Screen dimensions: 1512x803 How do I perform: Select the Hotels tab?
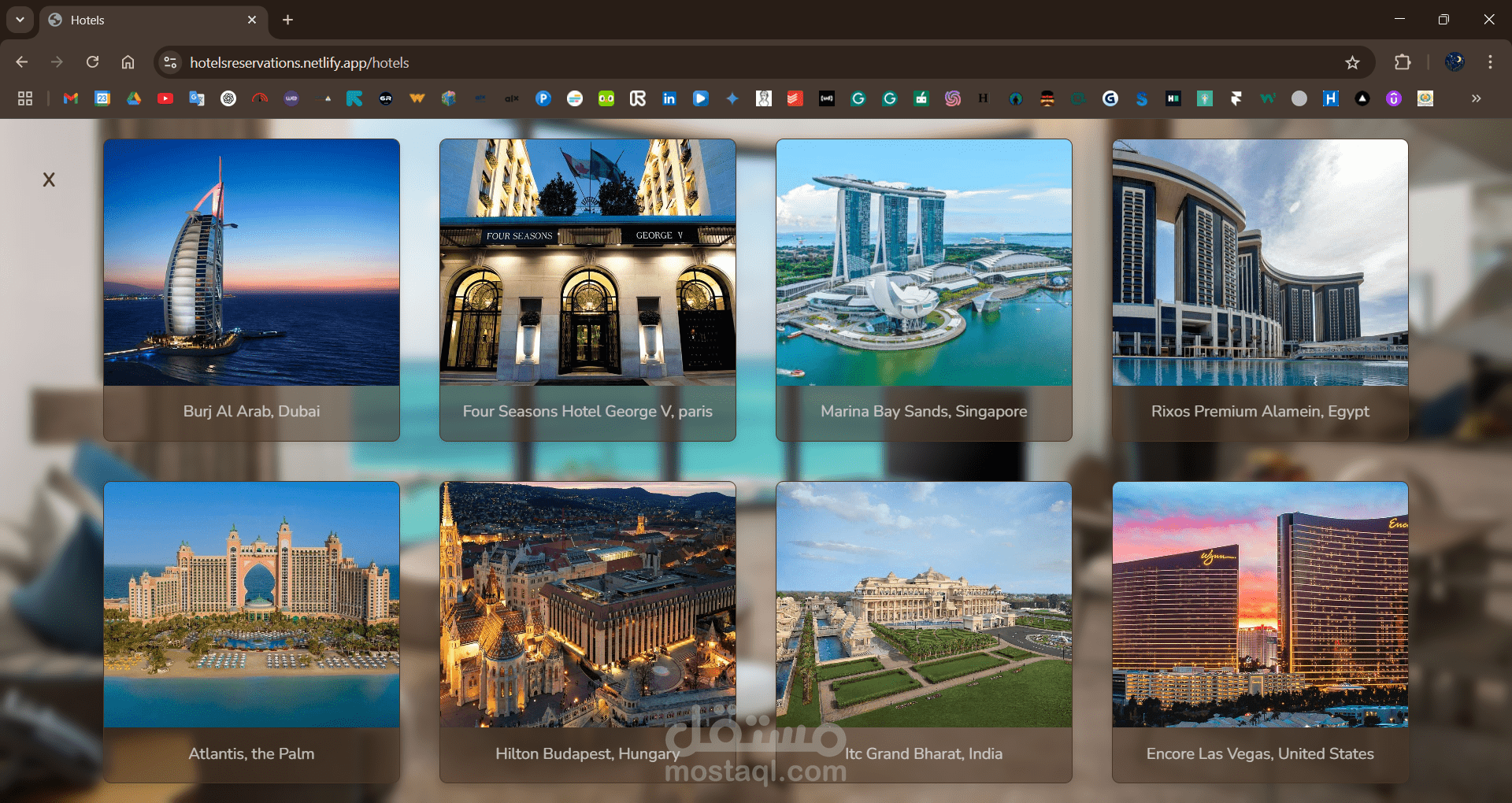click(x=154, y=20)
